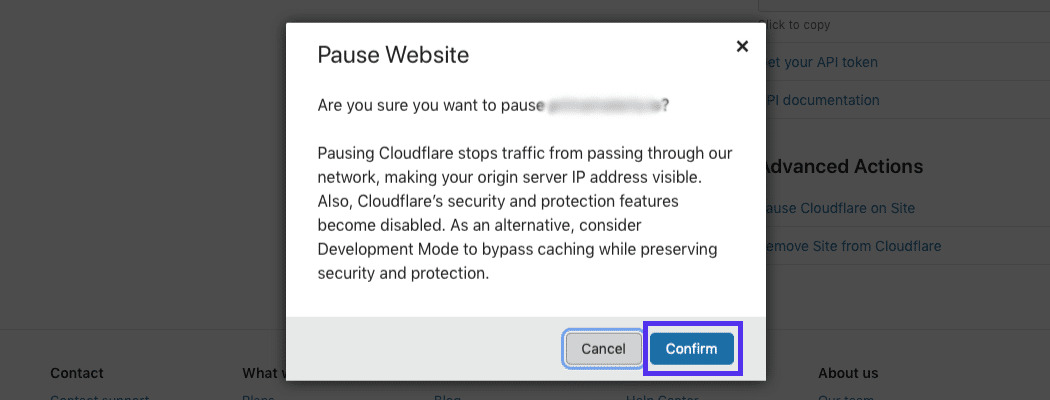Click the 'Click to copy' text
The height and width of the screenshot is (400, 1050).
tap(799, 25)
